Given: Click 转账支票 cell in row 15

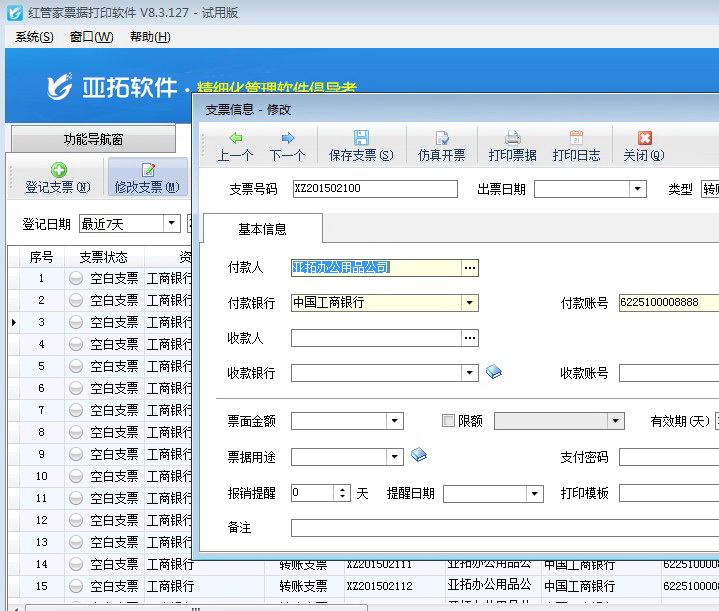Looking at the screenshot, I should [x=304, y=586].
